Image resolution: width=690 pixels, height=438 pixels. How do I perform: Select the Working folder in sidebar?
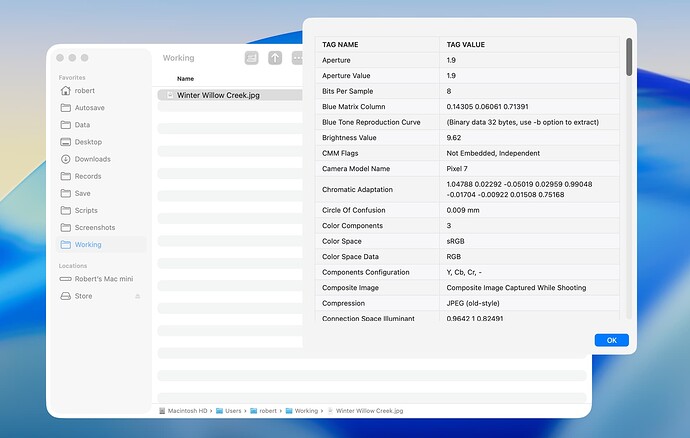click(101, 245)
